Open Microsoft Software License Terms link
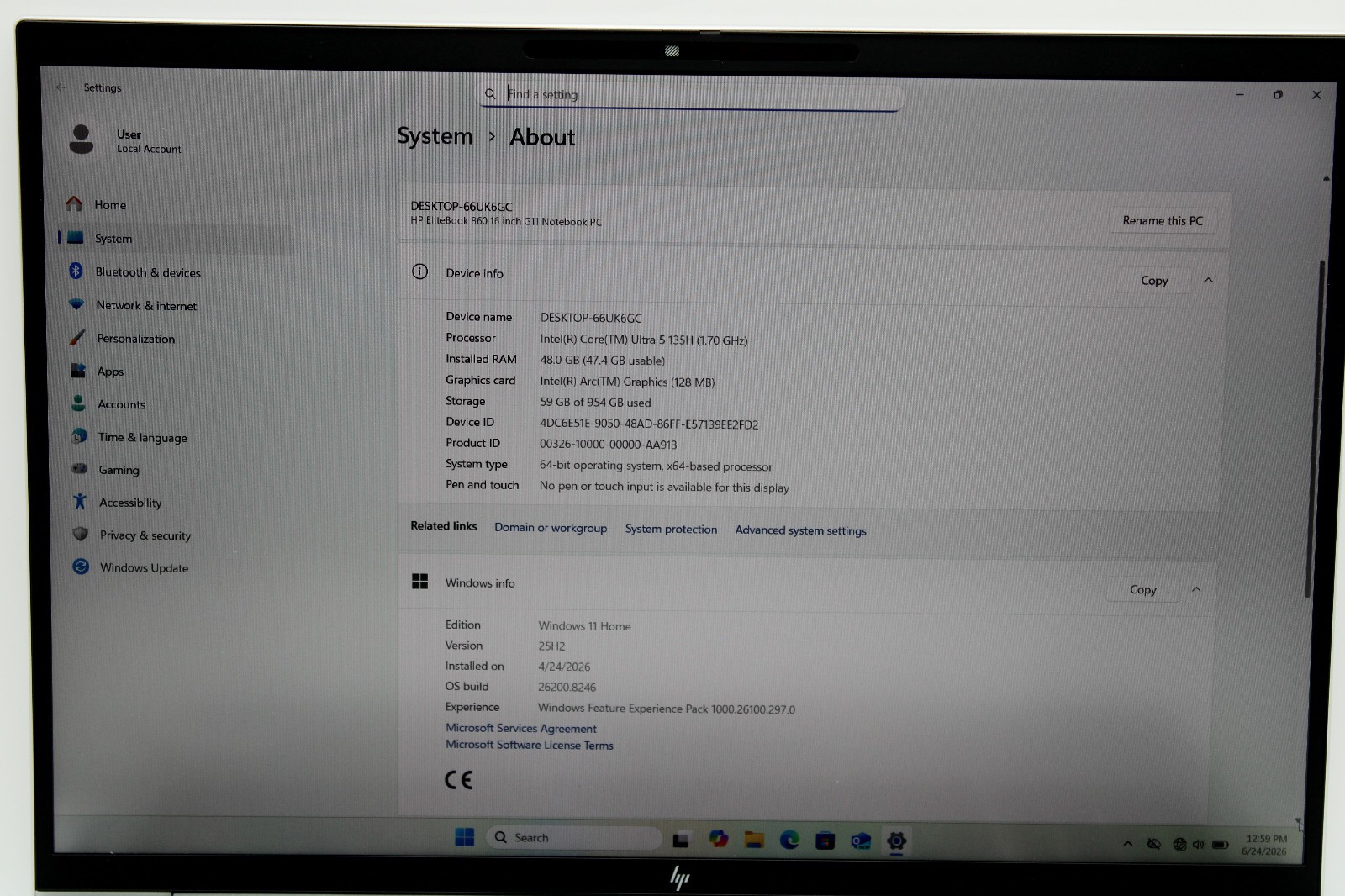Image resolution: width=1345 pixels, height=896 pixels. (x=530, y=745)
